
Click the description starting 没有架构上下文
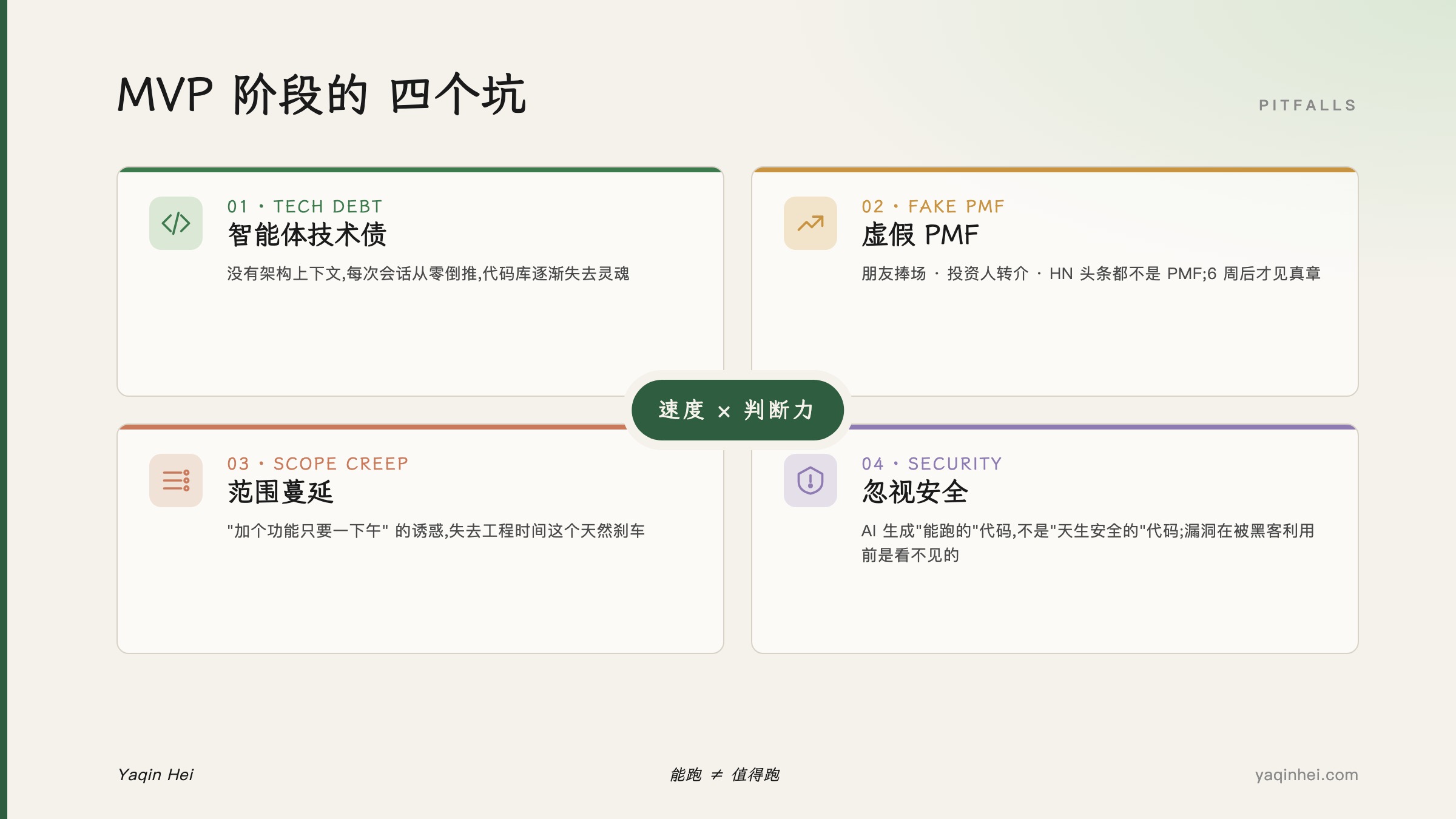click(428, 274)
